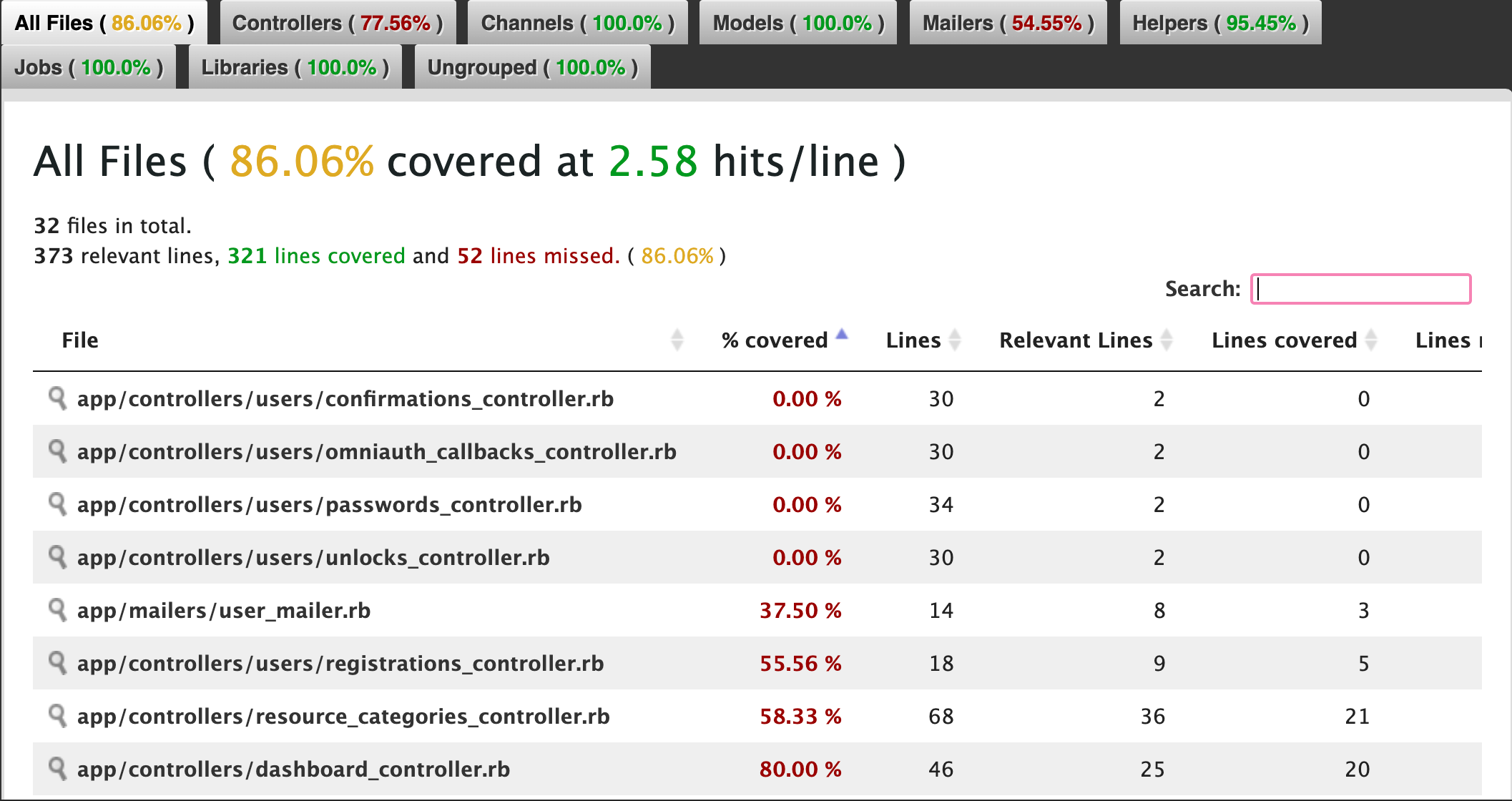Open resource_categories_controller.rb file link
1512x801 pixels.
click(x=343, y=716)
